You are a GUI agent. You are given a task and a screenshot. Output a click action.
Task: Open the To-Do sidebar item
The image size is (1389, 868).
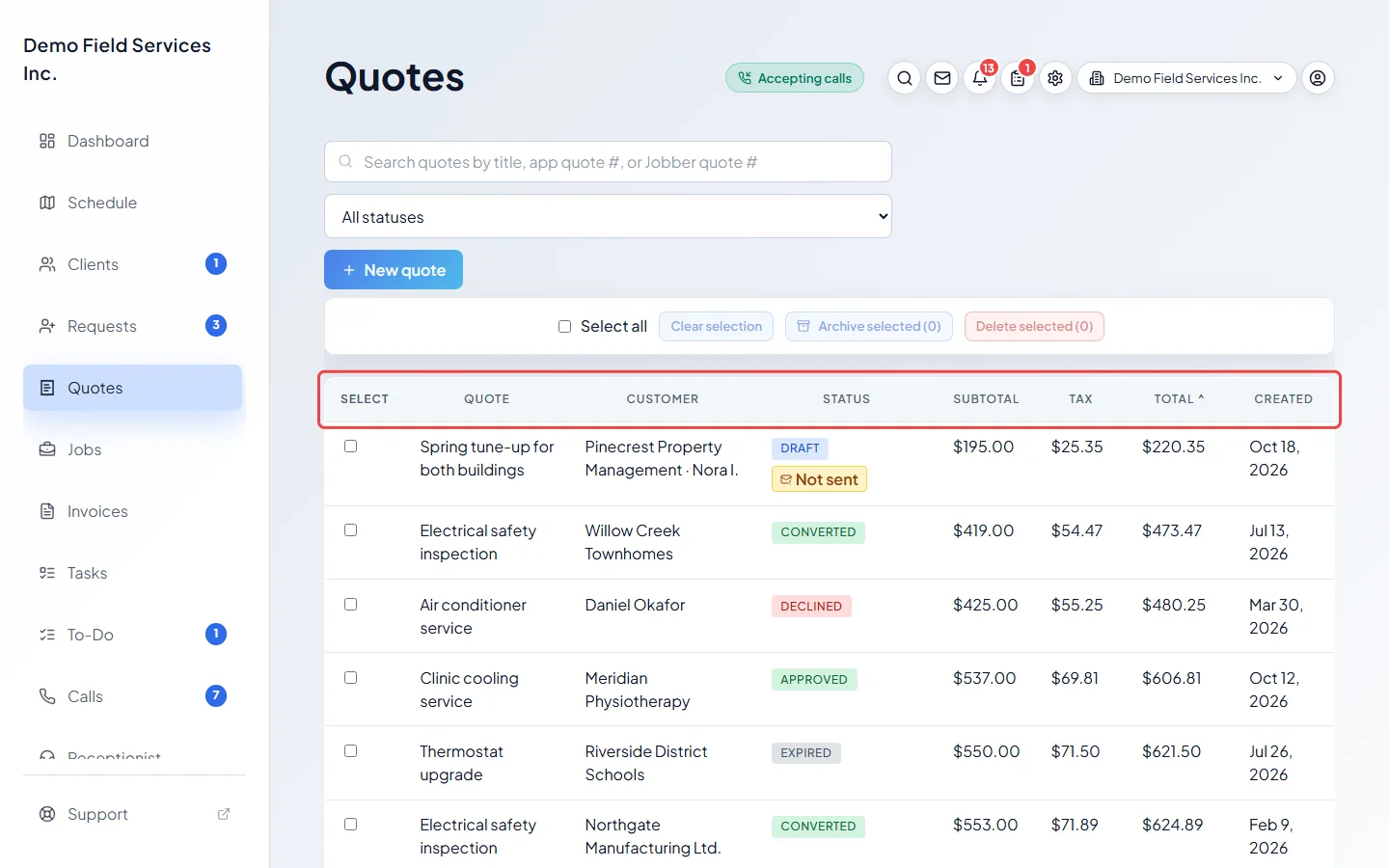133,635
